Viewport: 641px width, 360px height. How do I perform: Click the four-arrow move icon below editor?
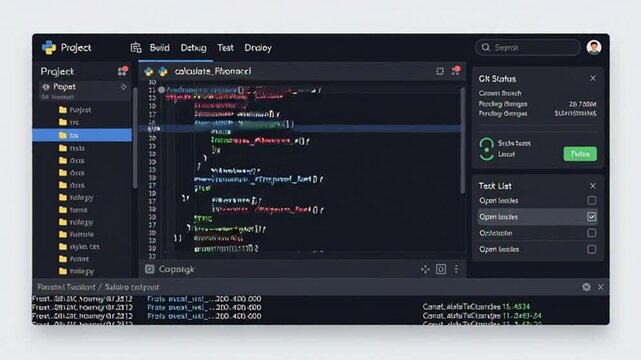(x=425, y=269)
